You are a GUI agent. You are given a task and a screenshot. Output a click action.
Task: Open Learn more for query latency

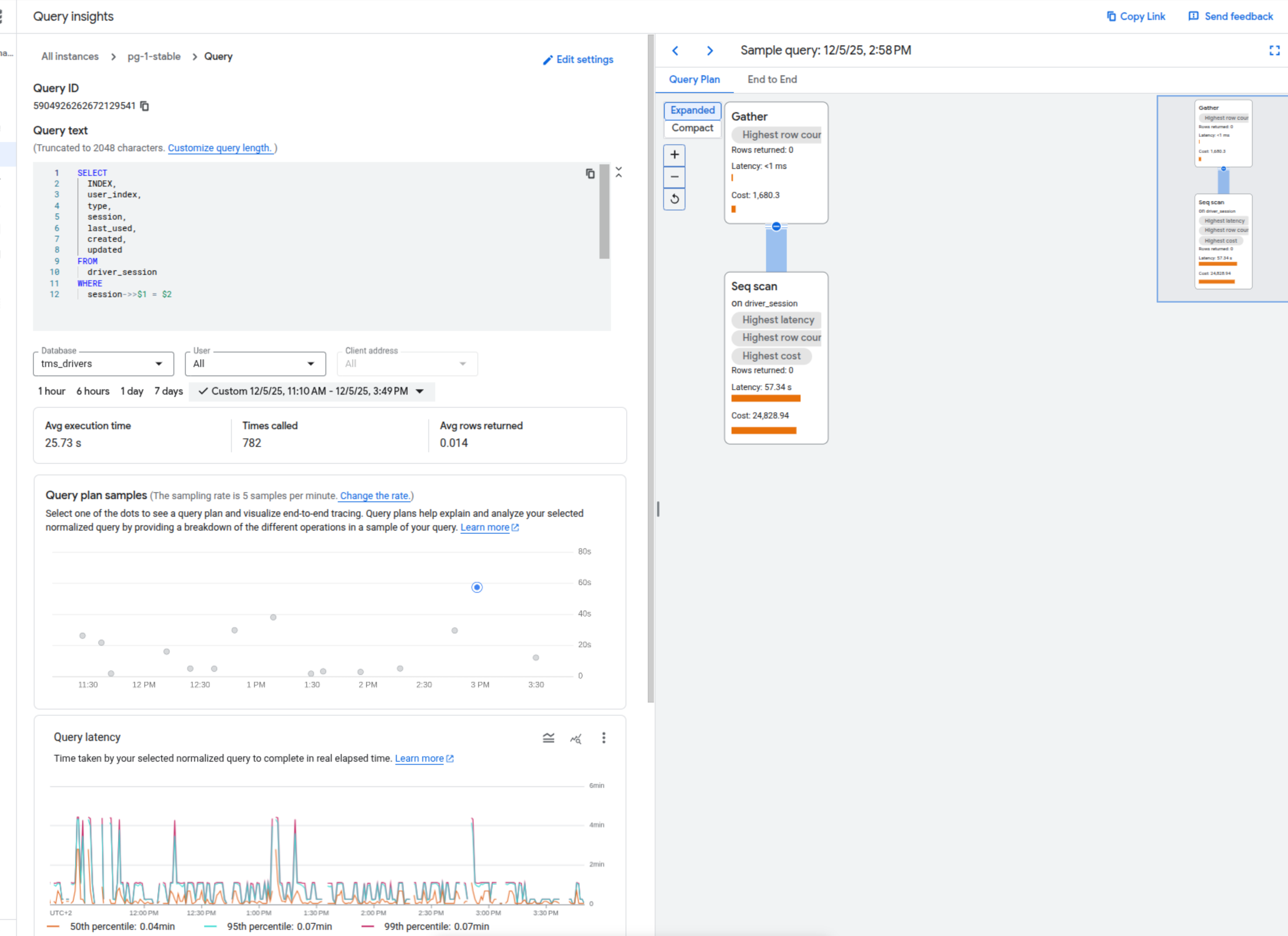point(424,759)
